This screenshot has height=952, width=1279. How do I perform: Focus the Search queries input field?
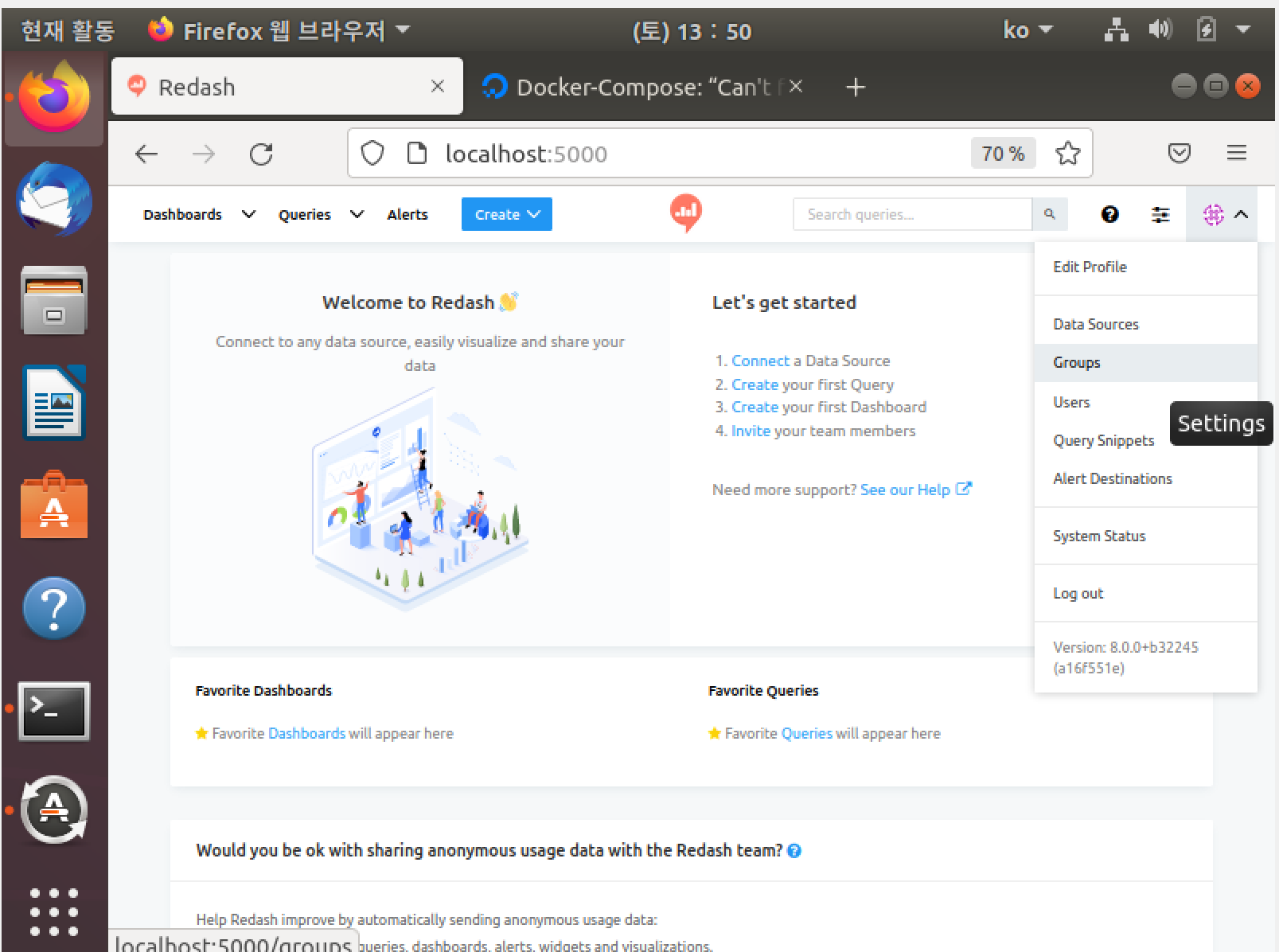click(x=912, y=214)
